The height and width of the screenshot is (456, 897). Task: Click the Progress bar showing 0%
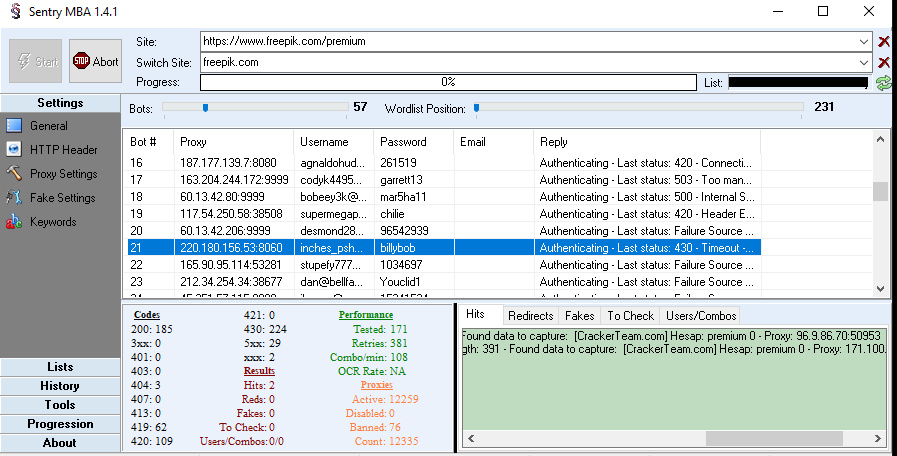(448, 82)
